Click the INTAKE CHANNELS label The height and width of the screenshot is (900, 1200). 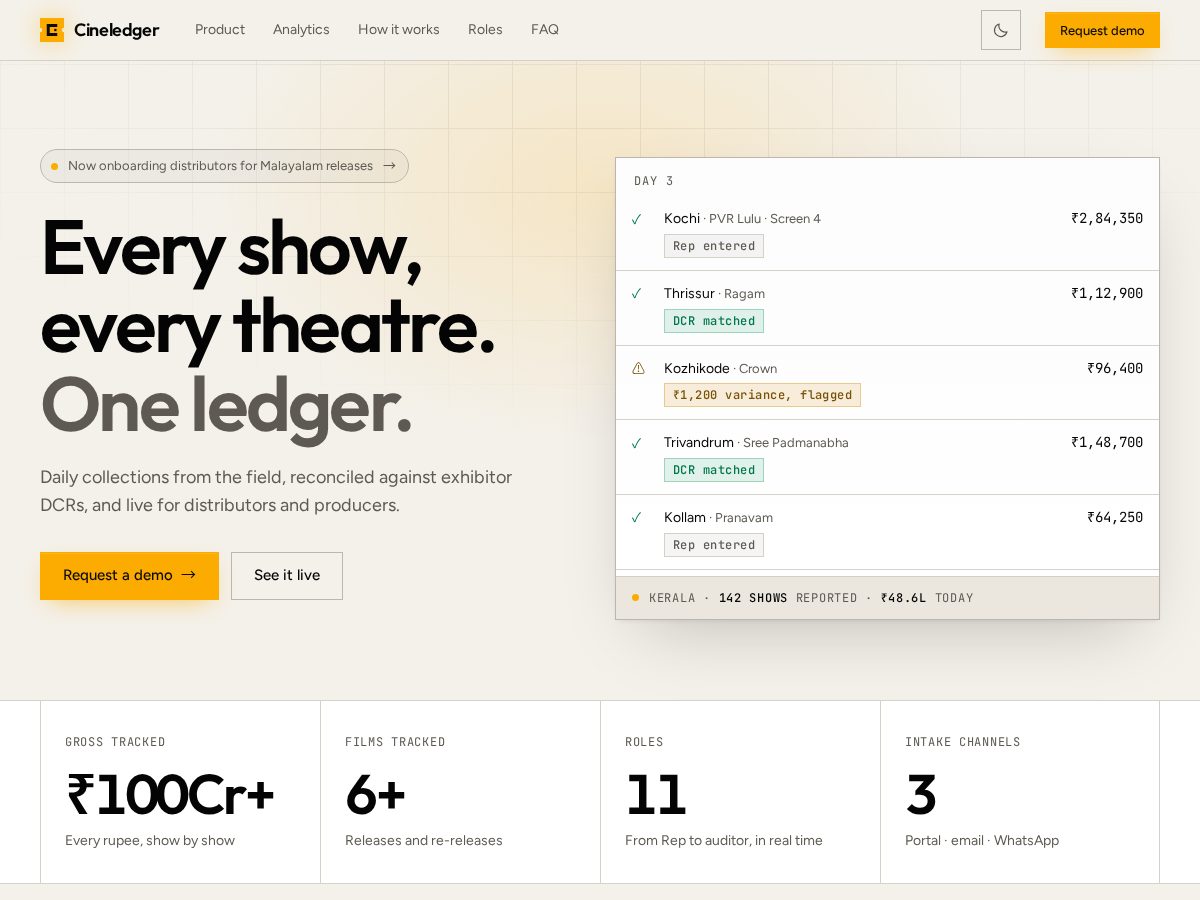click(x=963, y=742)
